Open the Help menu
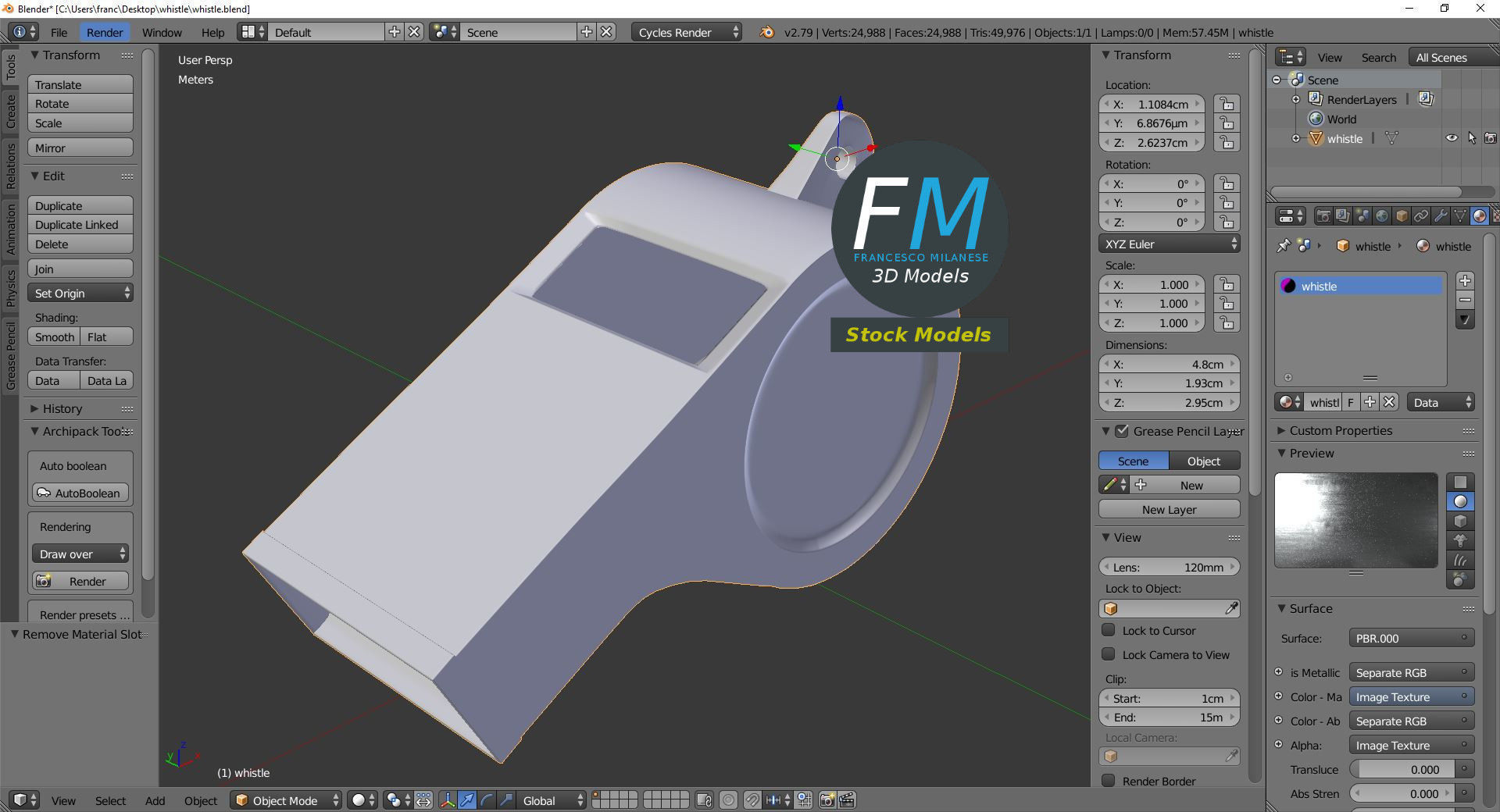 point(212,32)
